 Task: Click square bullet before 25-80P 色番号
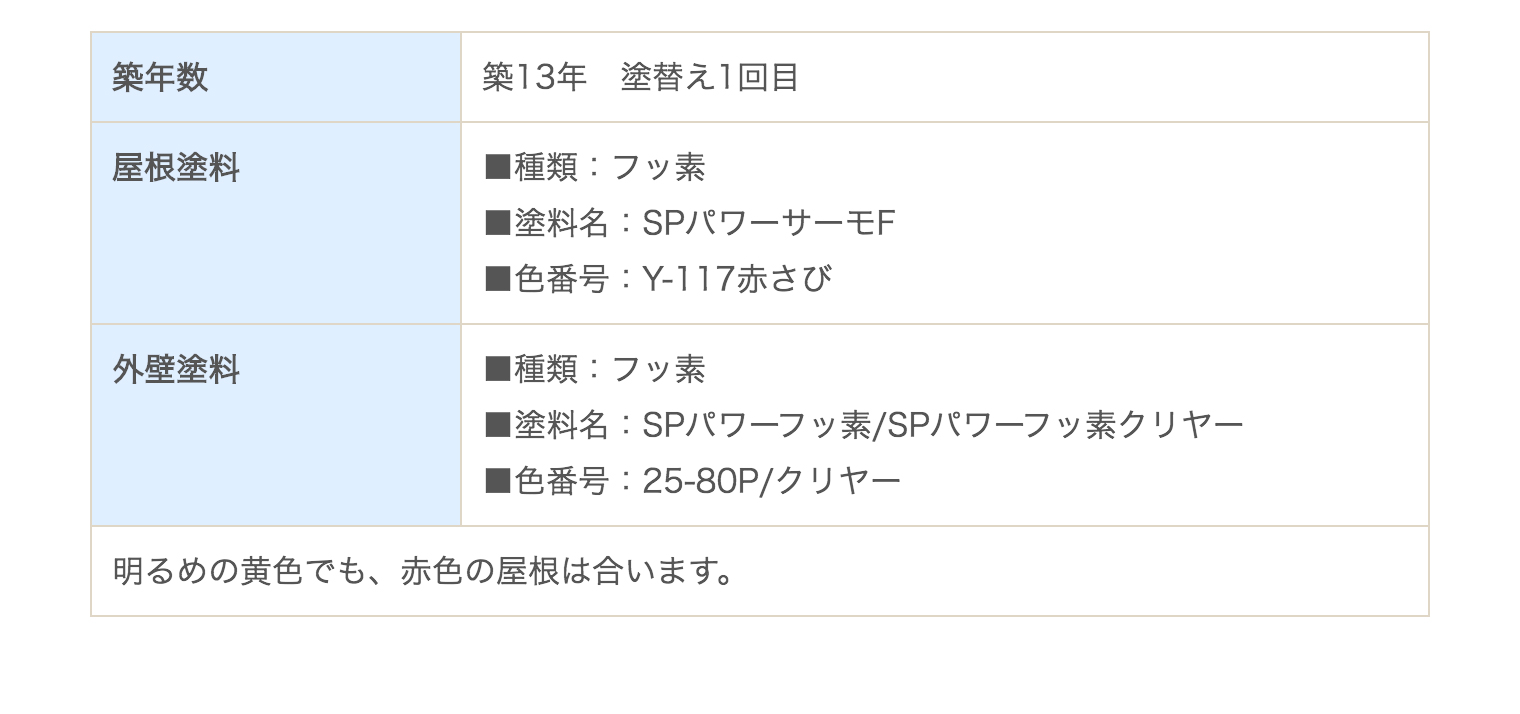(x=497, y=481)
